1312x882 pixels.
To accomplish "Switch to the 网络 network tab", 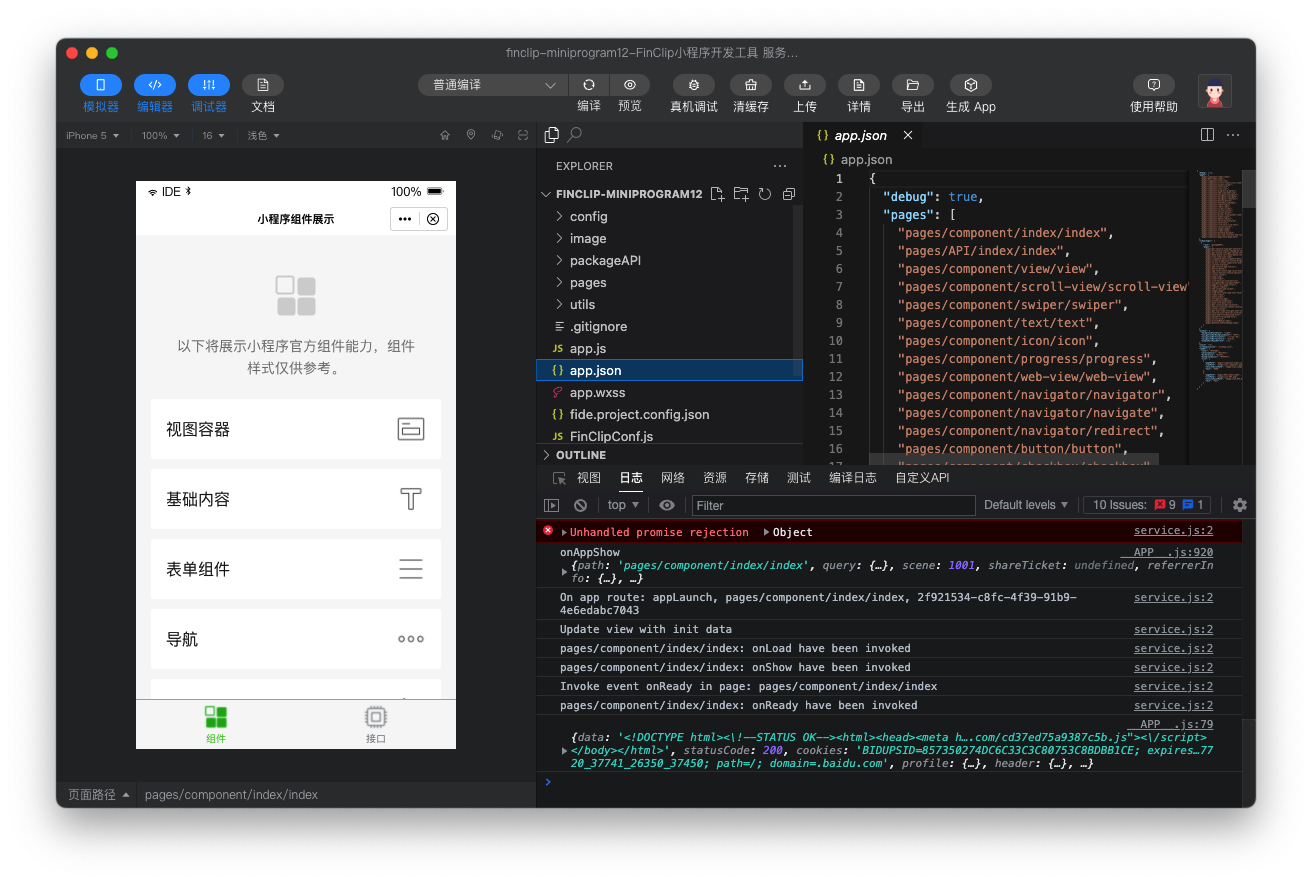I will coord(673,478).
